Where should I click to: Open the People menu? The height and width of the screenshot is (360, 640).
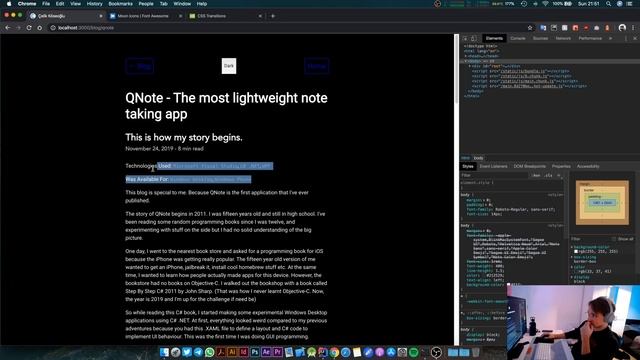[x=146, y=4]
